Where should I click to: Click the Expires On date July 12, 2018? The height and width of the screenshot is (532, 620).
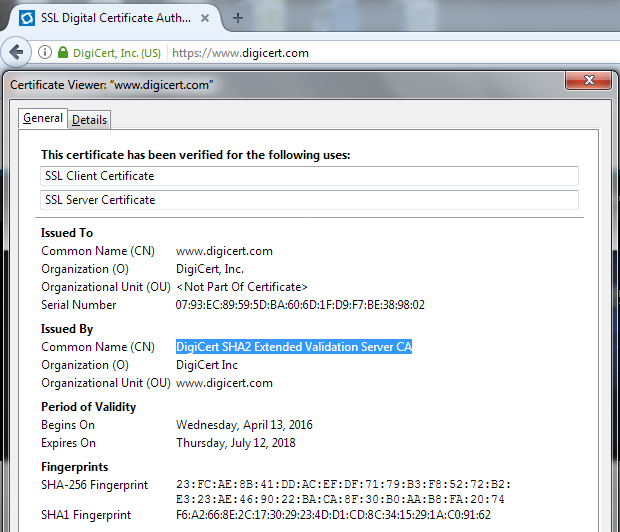236,443
